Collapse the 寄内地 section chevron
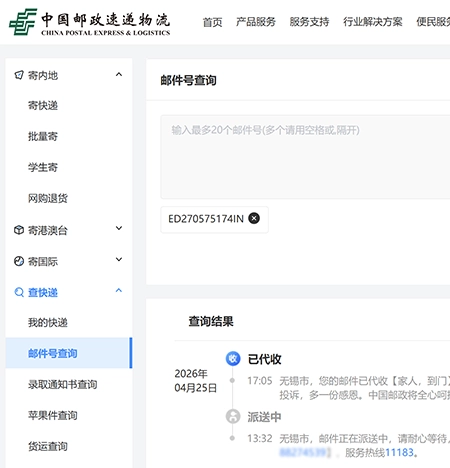Screen dimensions: 450x468 (x=119, y=75)
